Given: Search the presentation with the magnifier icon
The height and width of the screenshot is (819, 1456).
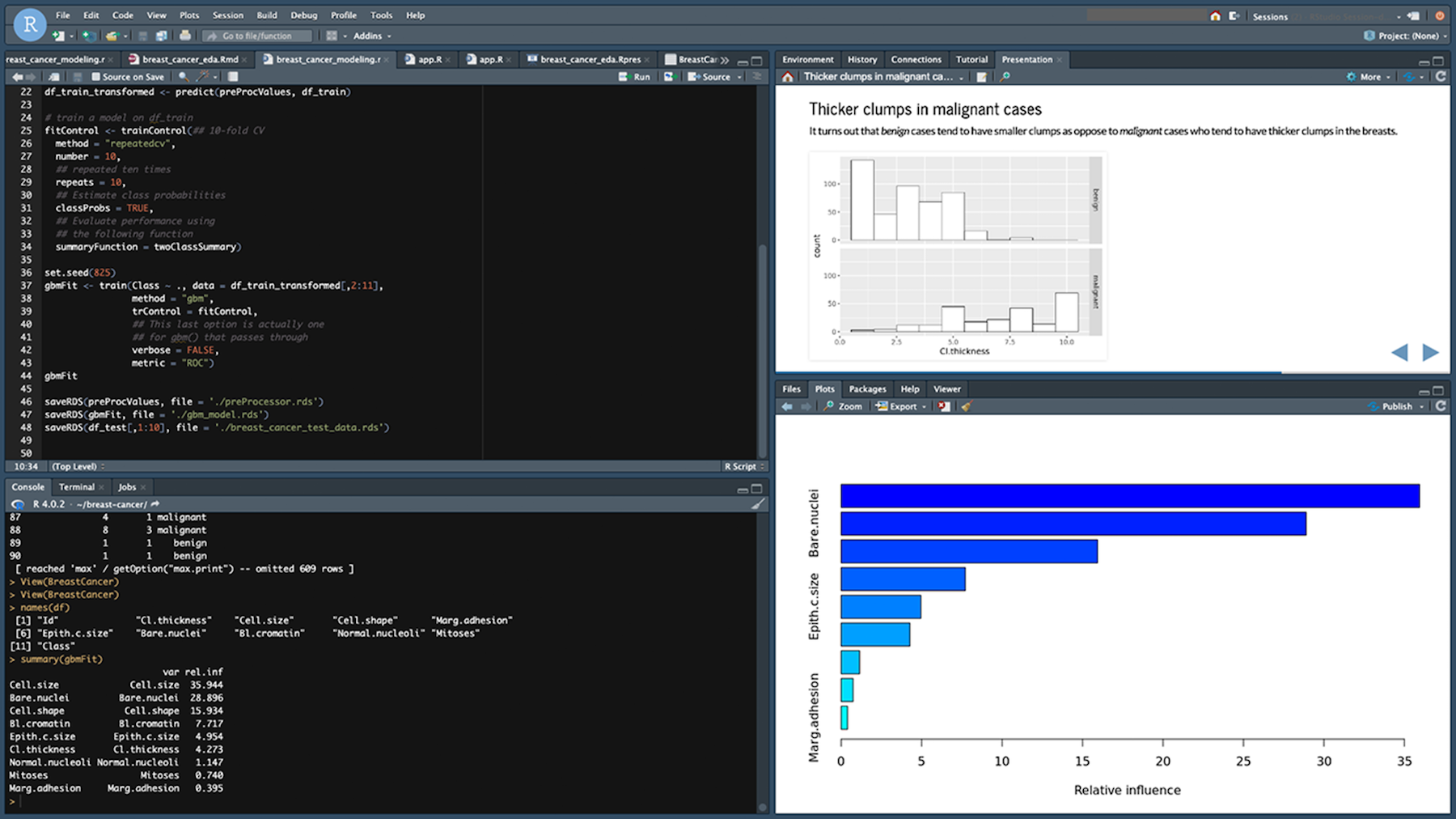Looking at the screenshot, I should (1005, 76).
